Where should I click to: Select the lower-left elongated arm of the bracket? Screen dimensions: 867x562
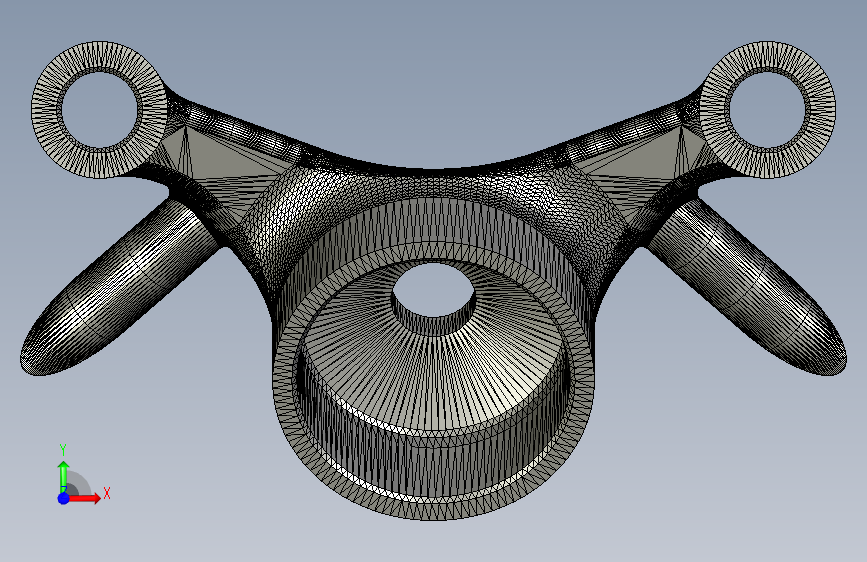click(x=119, y=288)
